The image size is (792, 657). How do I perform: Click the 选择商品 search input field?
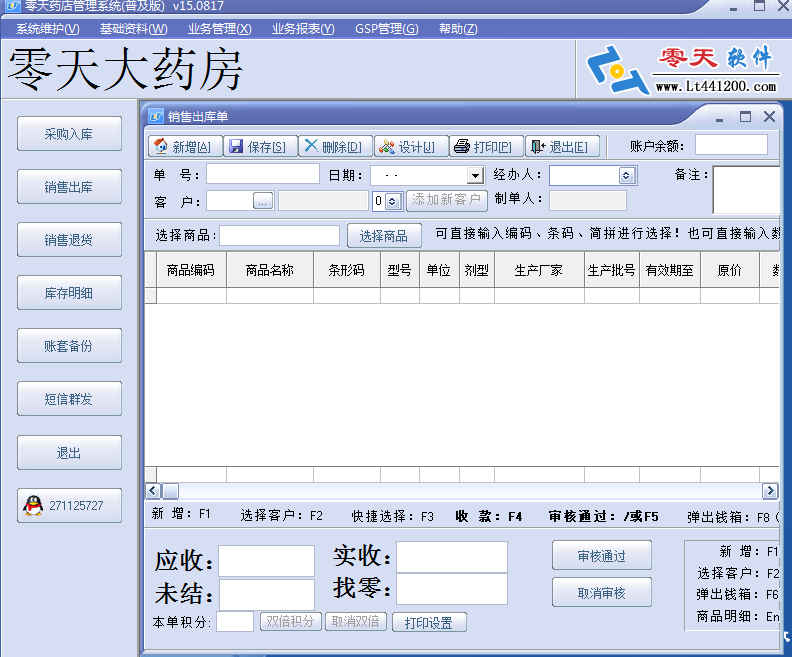pyautogui.click(x=279, y=236)
